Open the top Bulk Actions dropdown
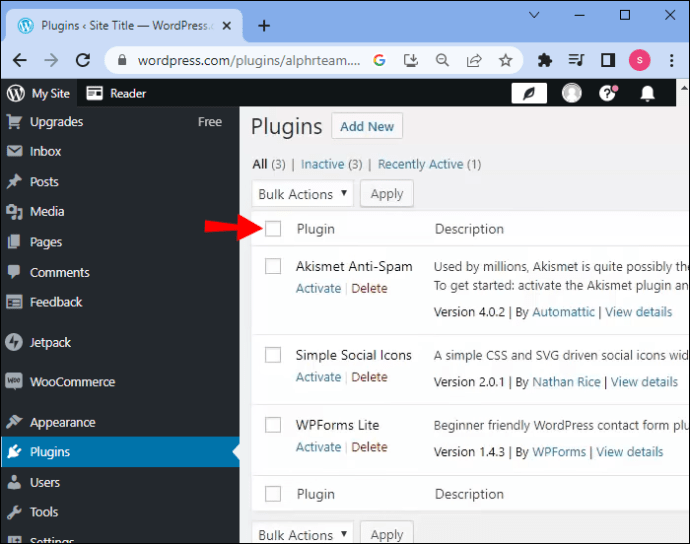This screenshot has width=690, height=544. [x=303, y=194]
